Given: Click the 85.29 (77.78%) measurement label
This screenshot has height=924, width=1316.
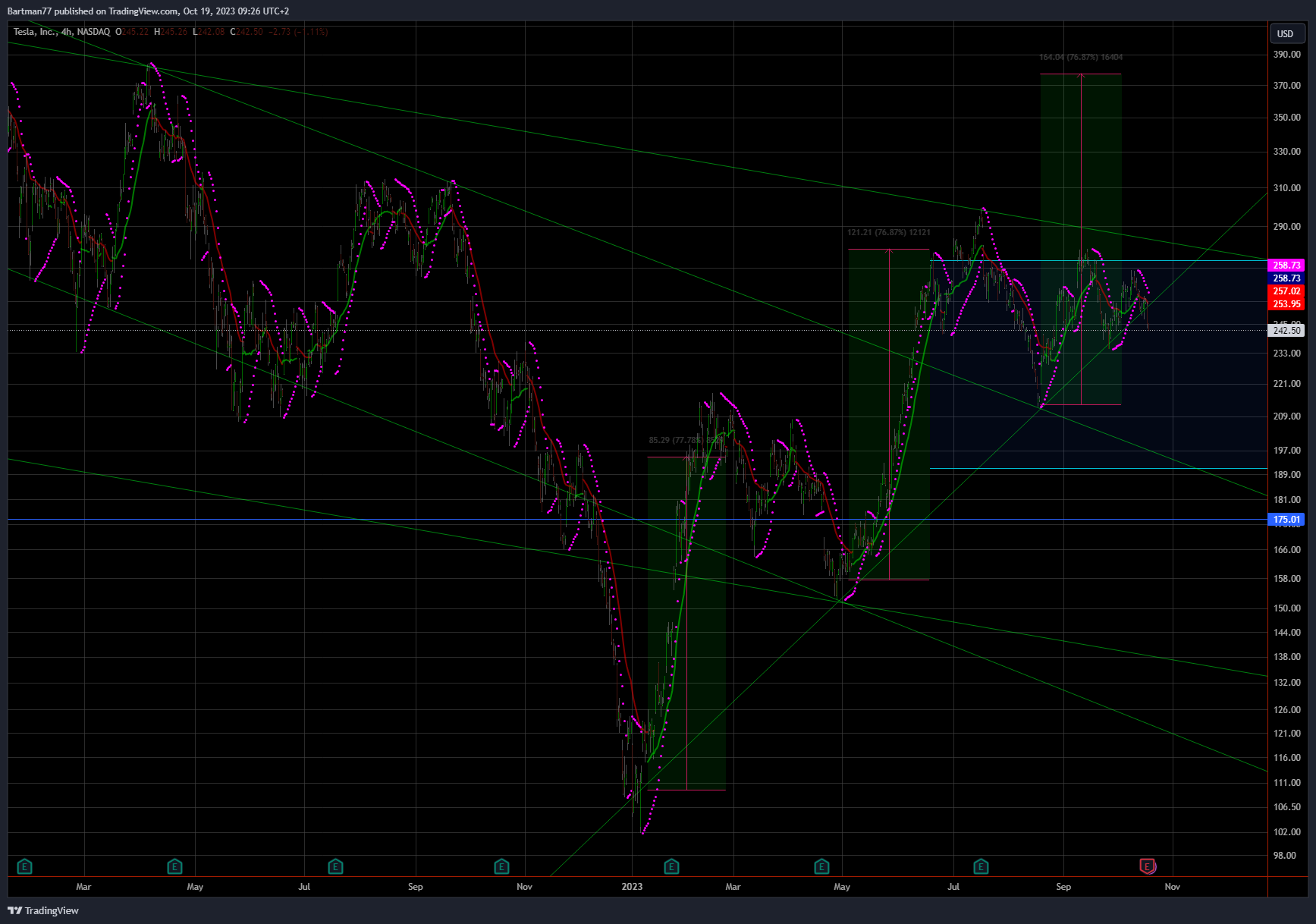Looking at the screenshot, I should 686,440.
